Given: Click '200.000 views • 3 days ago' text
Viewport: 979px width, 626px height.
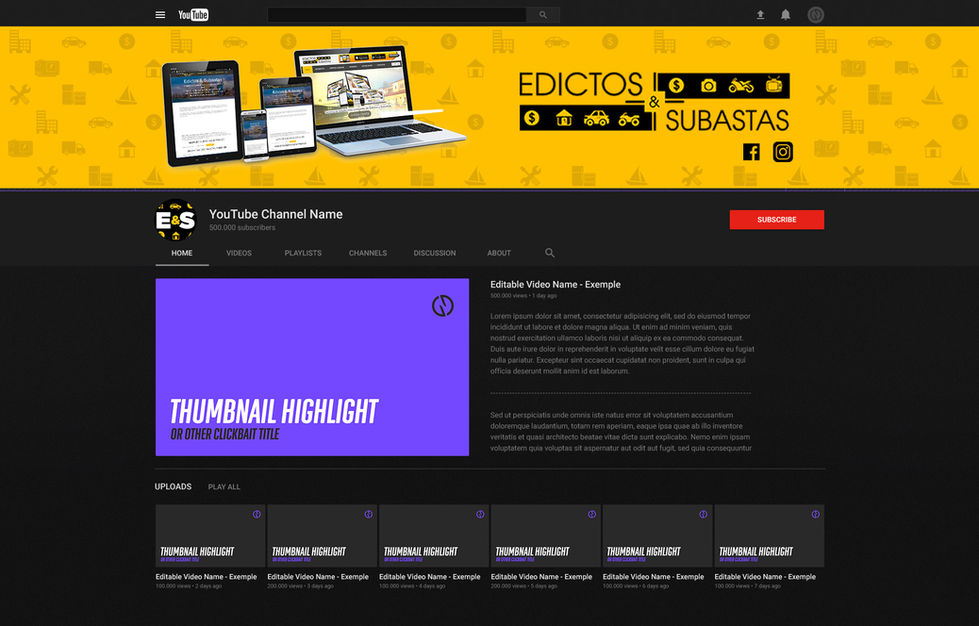Looking at the screenshot, I should click(x=300, y=586).
